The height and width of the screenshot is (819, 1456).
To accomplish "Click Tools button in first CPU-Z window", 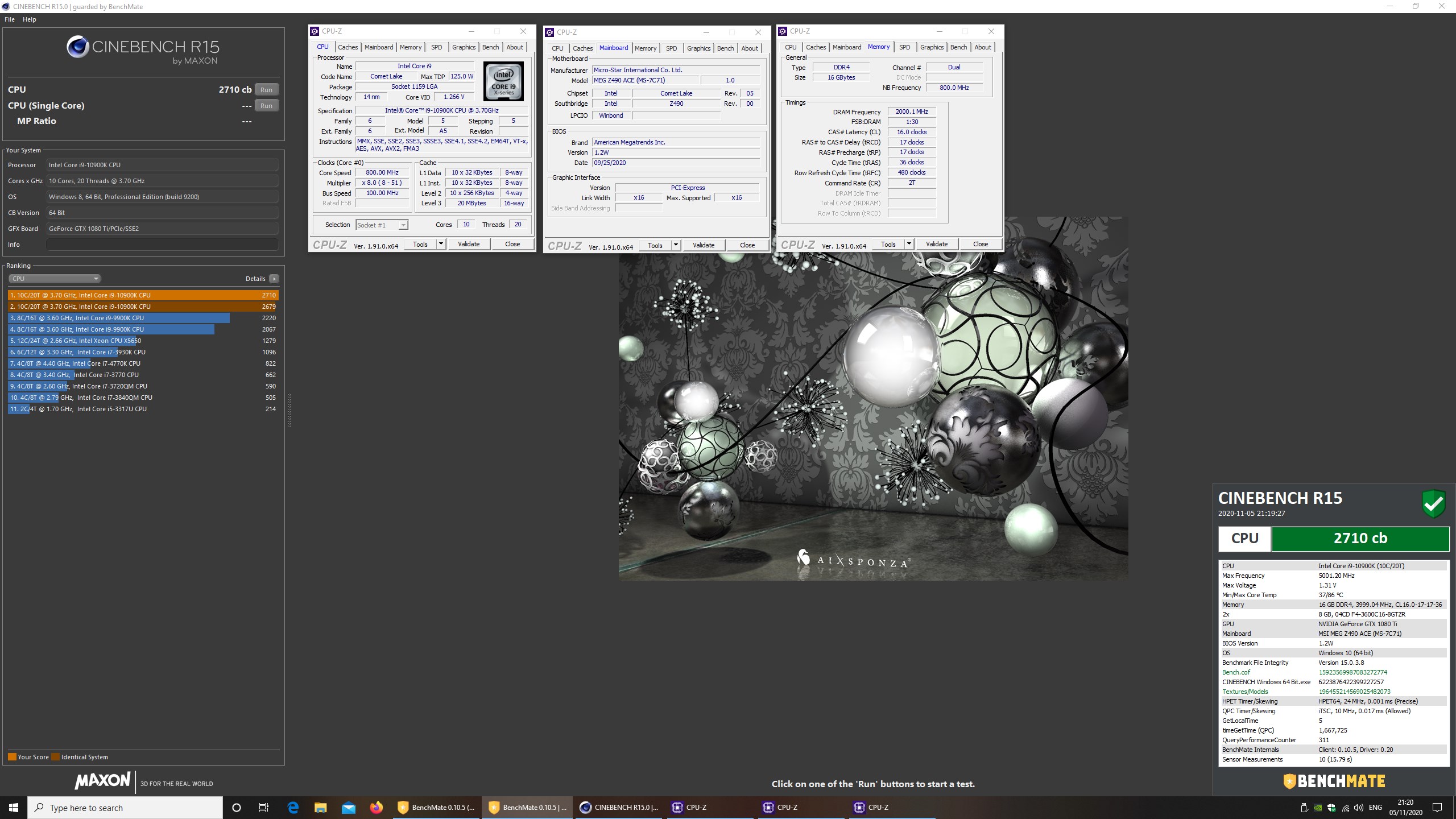I will (x=420, y=244).
